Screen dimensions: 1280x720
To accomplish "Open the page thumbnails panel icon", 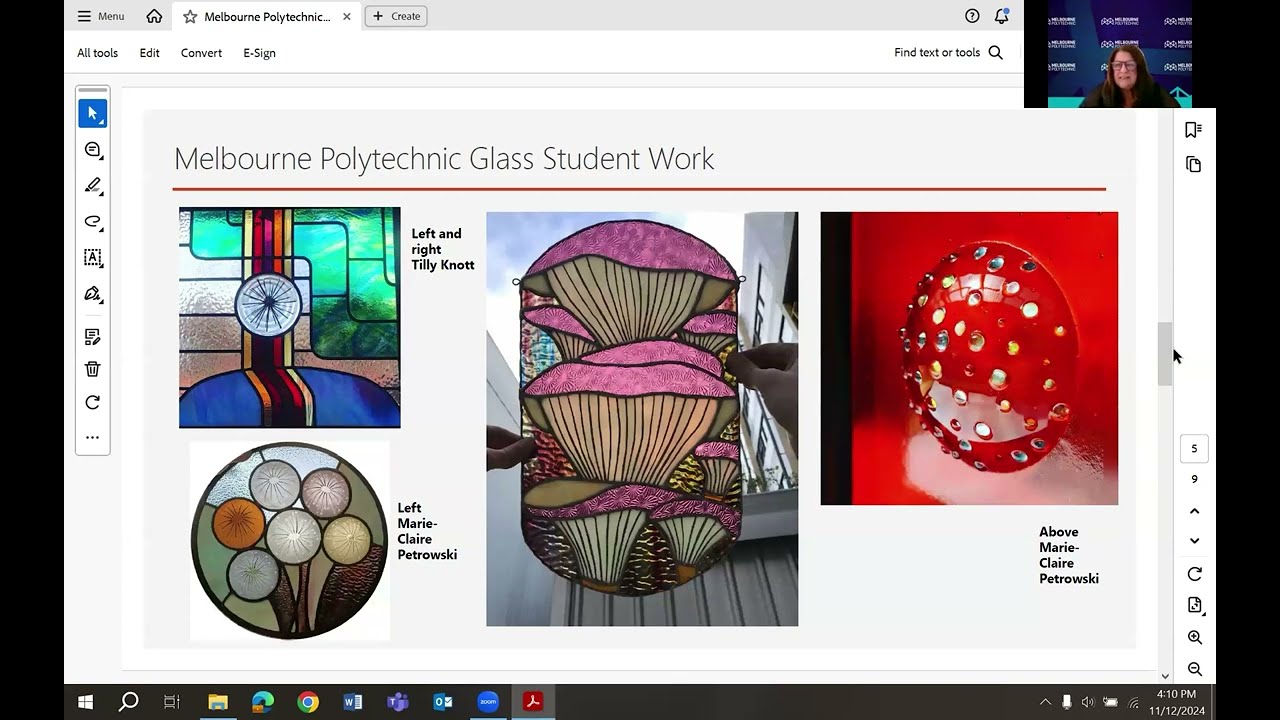I will [1193, 164].
